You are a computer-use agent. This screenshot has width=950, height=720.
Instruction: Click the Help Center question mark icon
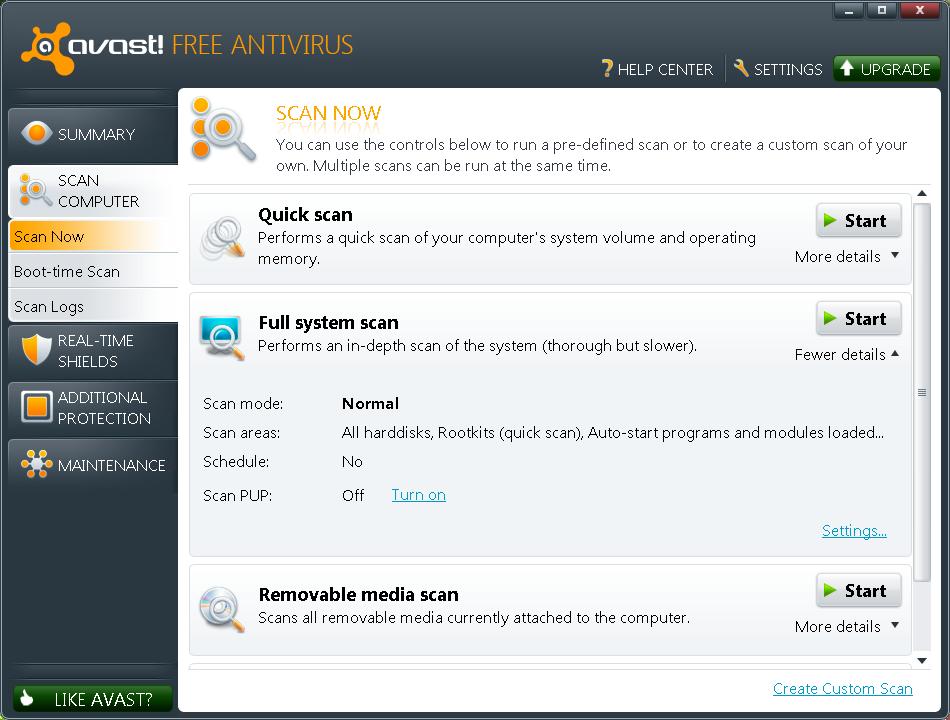(607, 68)
